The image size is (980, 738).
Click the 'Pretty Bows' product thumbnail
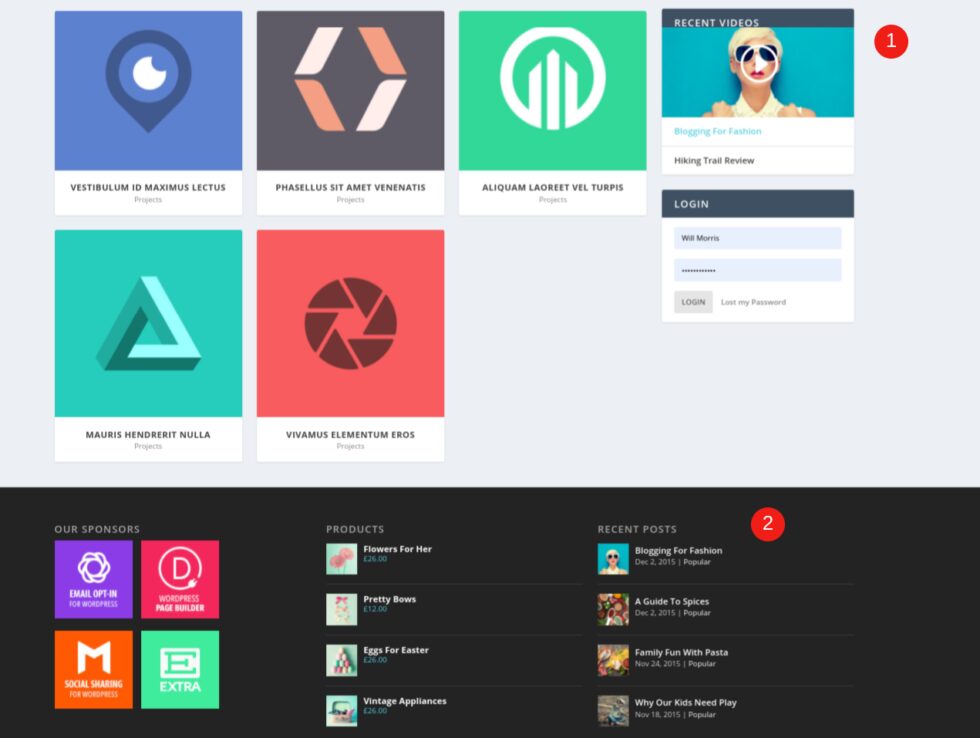click(x=341, y=608)
